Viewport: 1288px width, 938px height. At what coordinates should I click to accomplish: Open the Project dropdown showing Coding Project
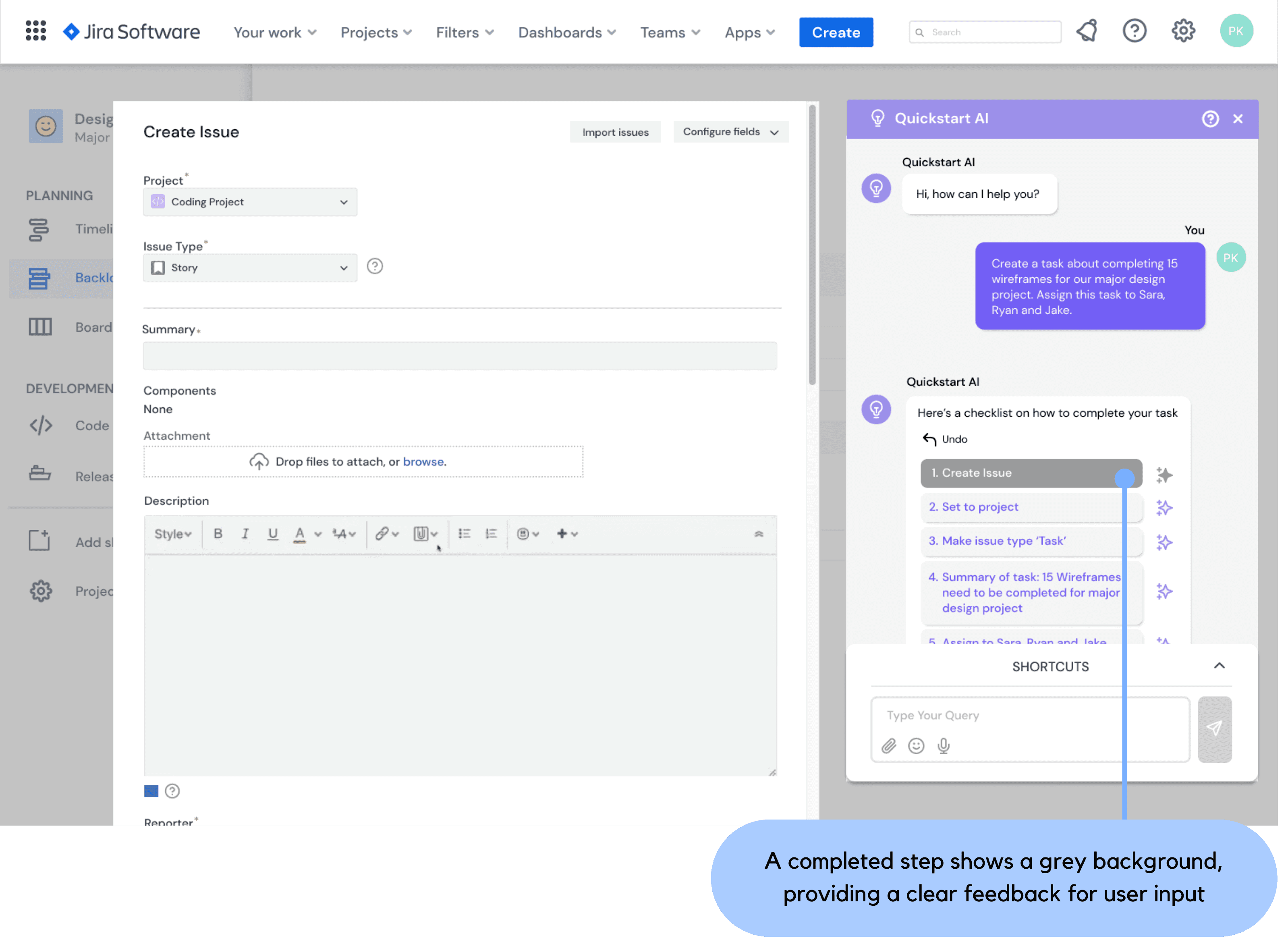click(250, 202)
